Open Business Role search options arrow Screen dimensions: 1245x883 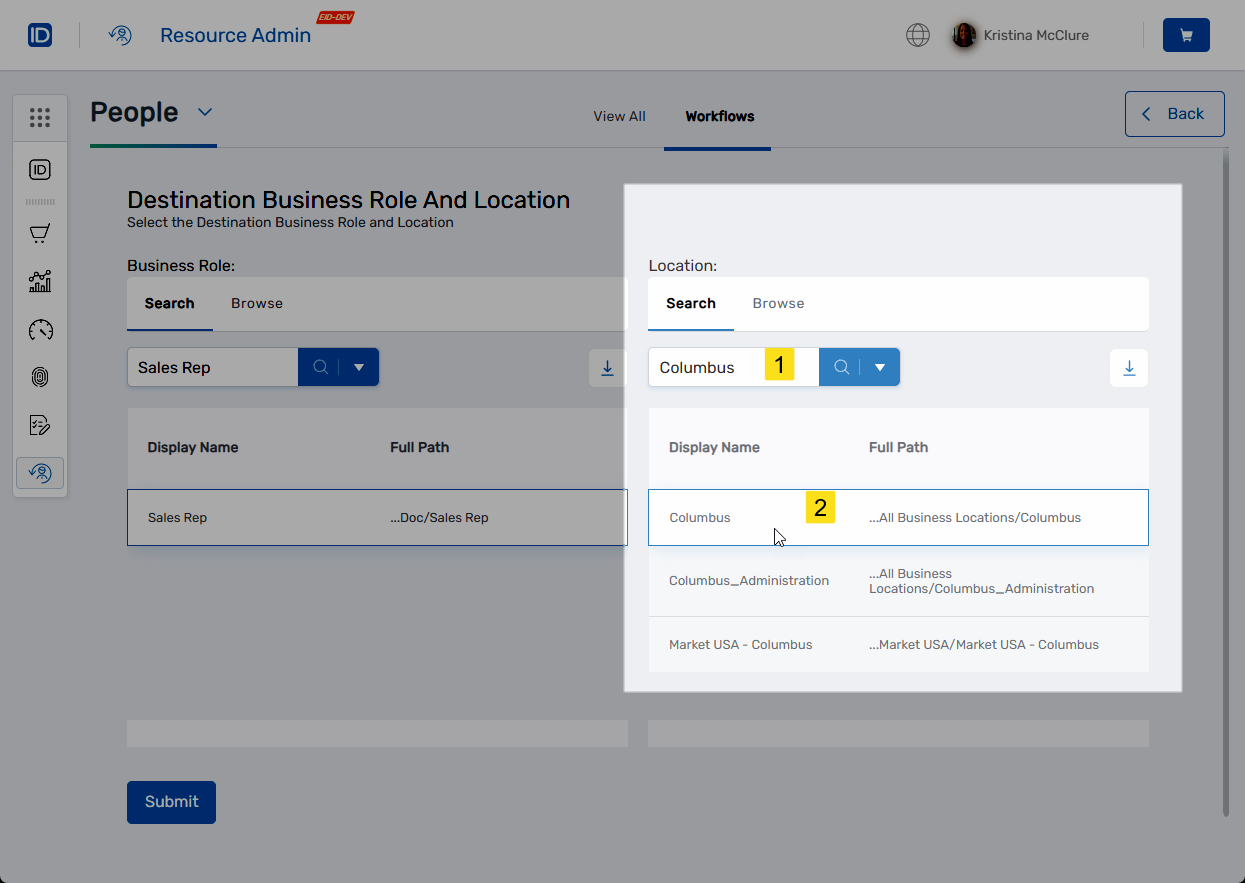pyautogui.click(x=359, y=367)
